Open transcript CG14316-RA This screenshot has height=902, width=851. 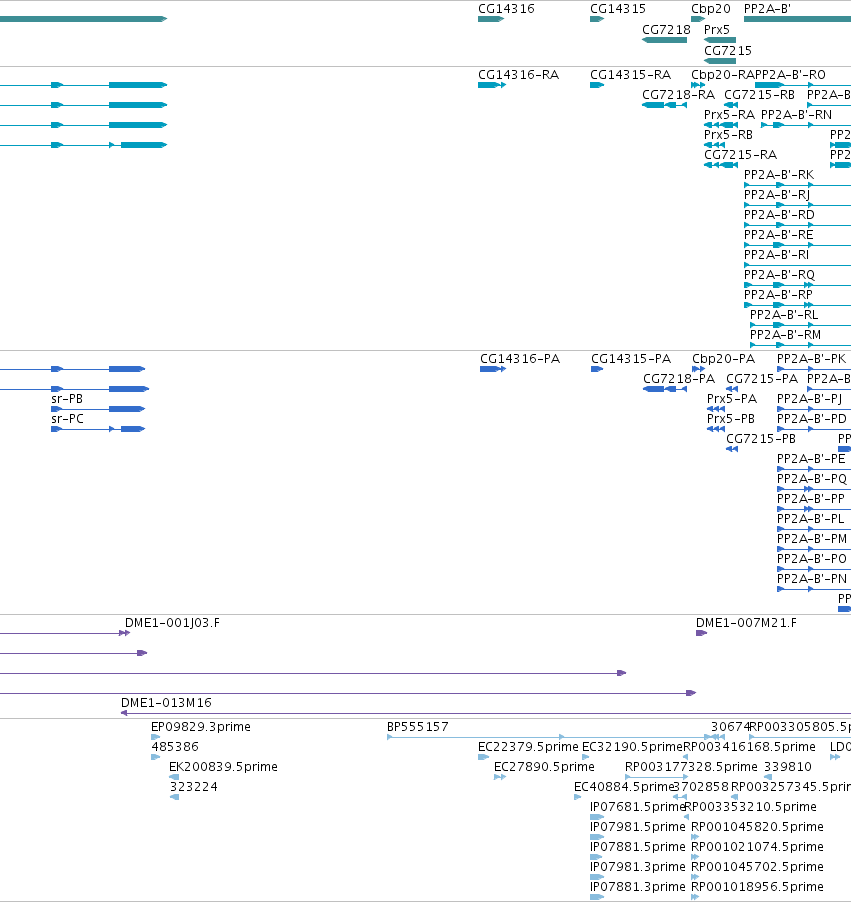[x=518, y=75]
